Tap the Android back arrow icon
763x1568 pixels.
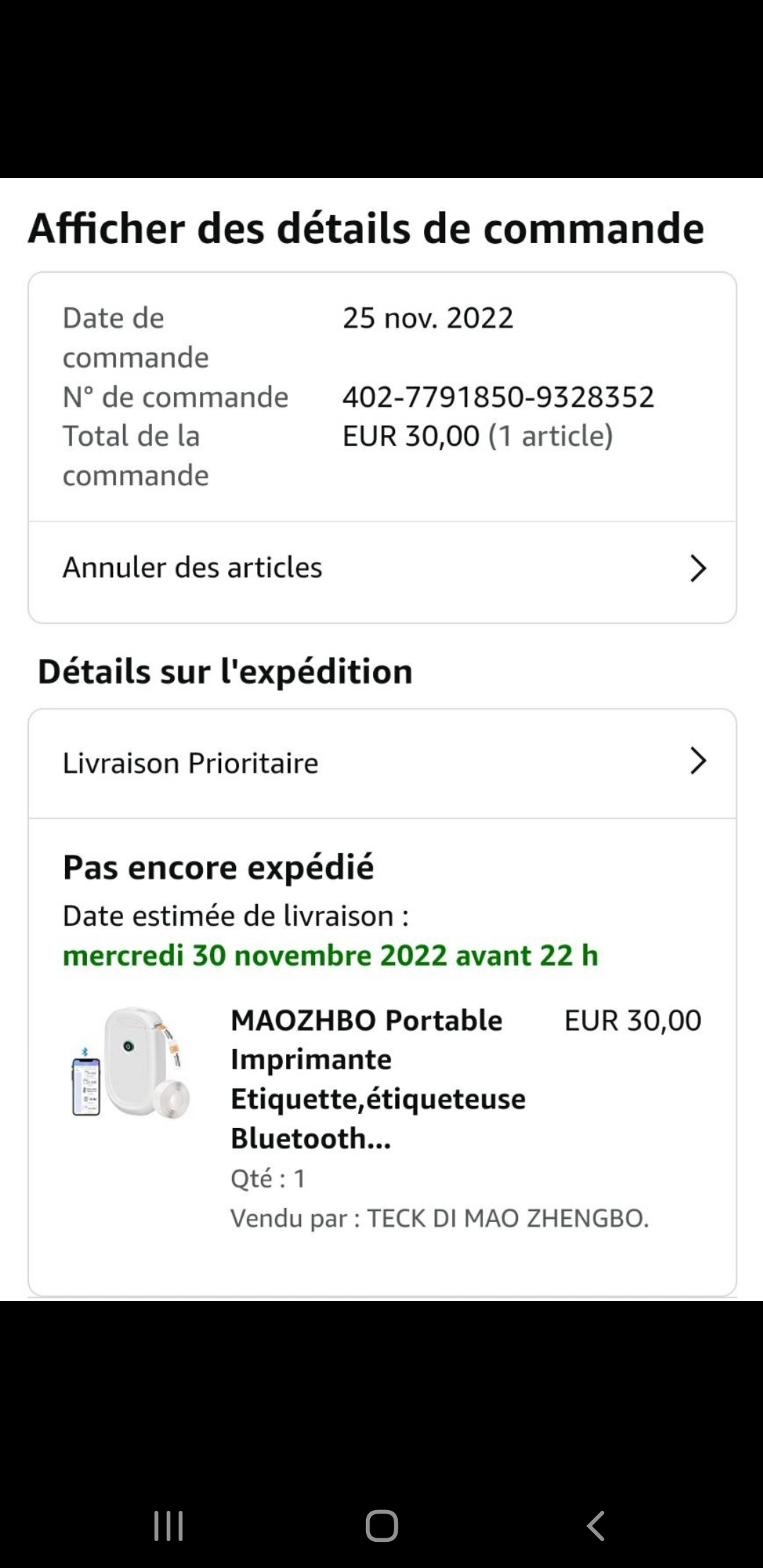[596, 1526]
